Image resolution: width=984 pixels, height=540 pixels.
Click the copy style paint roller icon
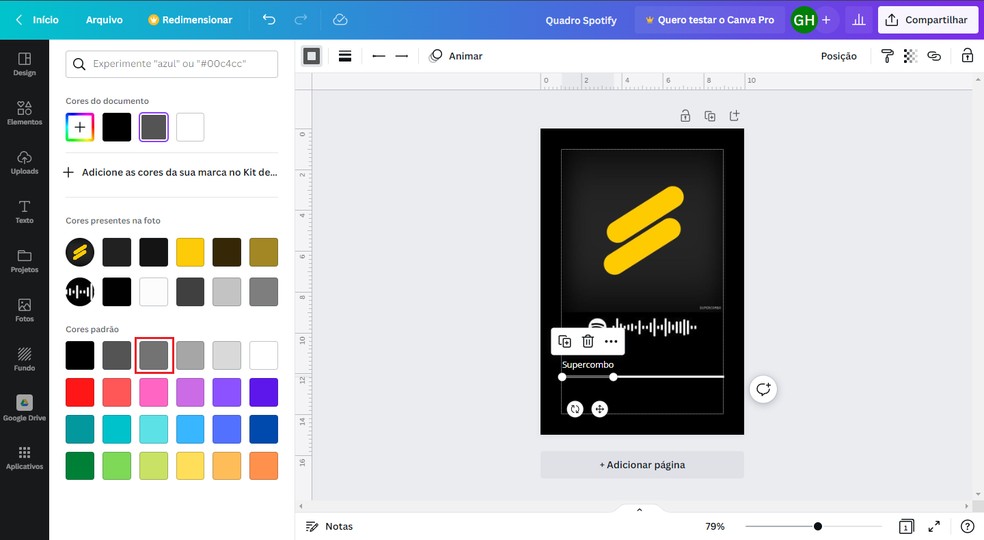pyautogui.click(x=888, y=56)
